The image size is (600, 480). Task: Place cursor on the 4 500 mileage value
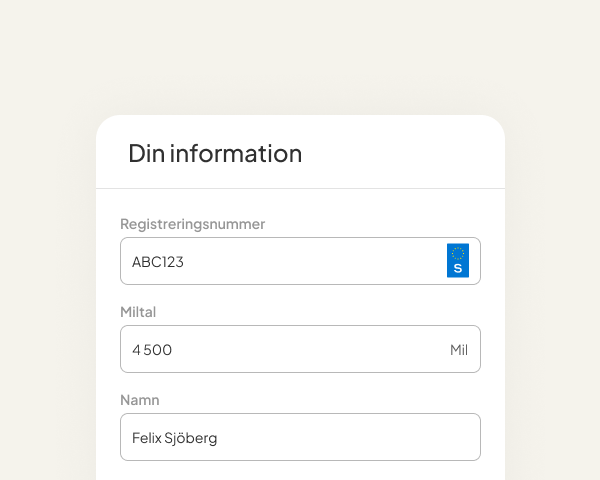click(x=152, y=350)
